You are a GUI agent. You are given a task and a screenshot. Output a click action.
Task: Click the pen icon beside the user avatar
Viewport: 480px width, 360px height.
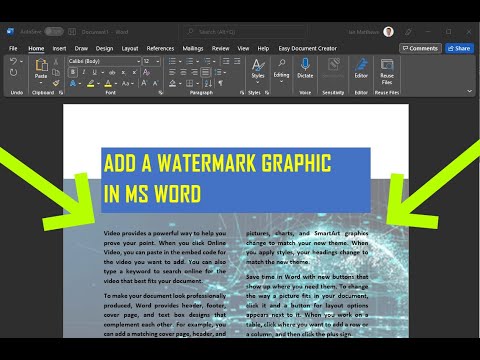(408, 32)
